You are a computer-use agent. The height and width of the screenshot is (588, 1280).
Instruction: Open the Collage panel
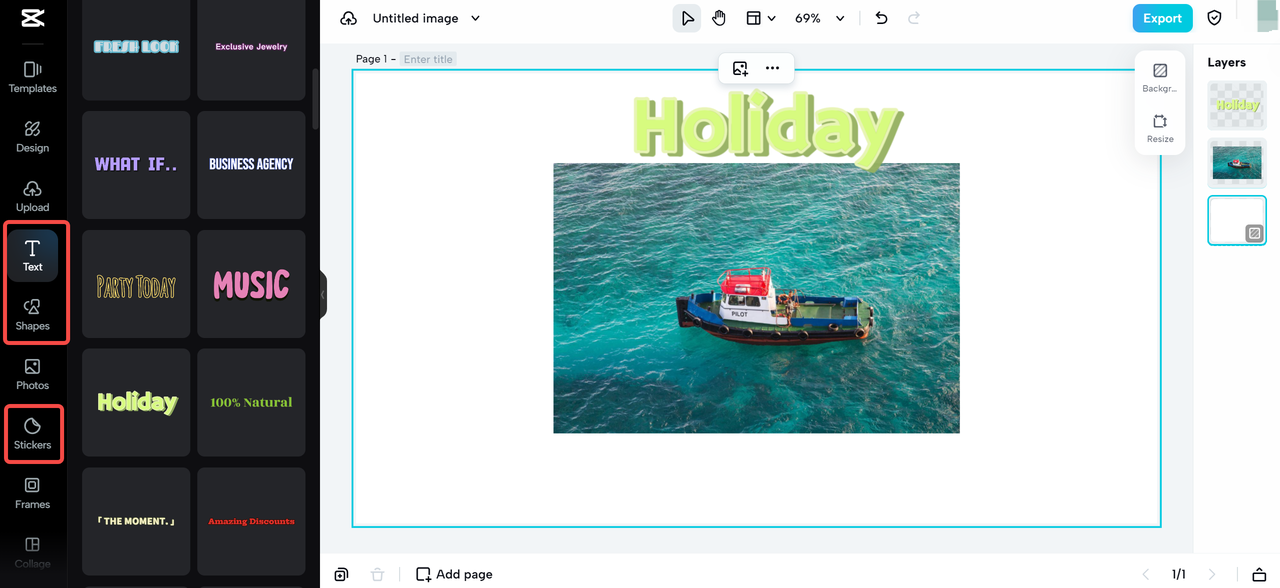tap(33, 552)
